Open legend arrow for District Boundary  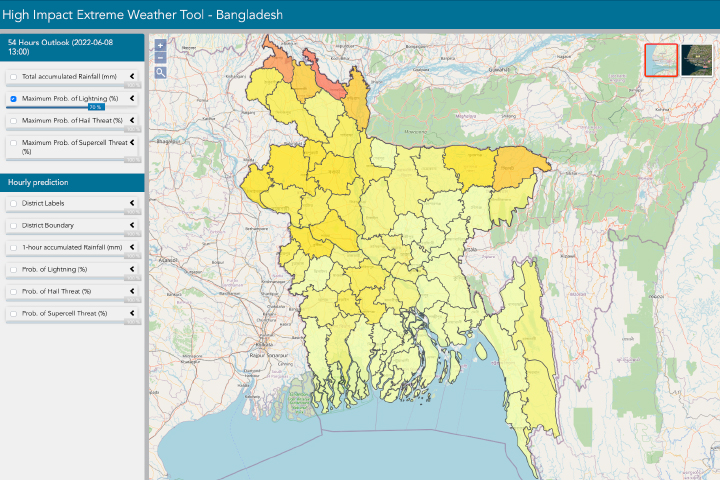click(x=132, y=225)
